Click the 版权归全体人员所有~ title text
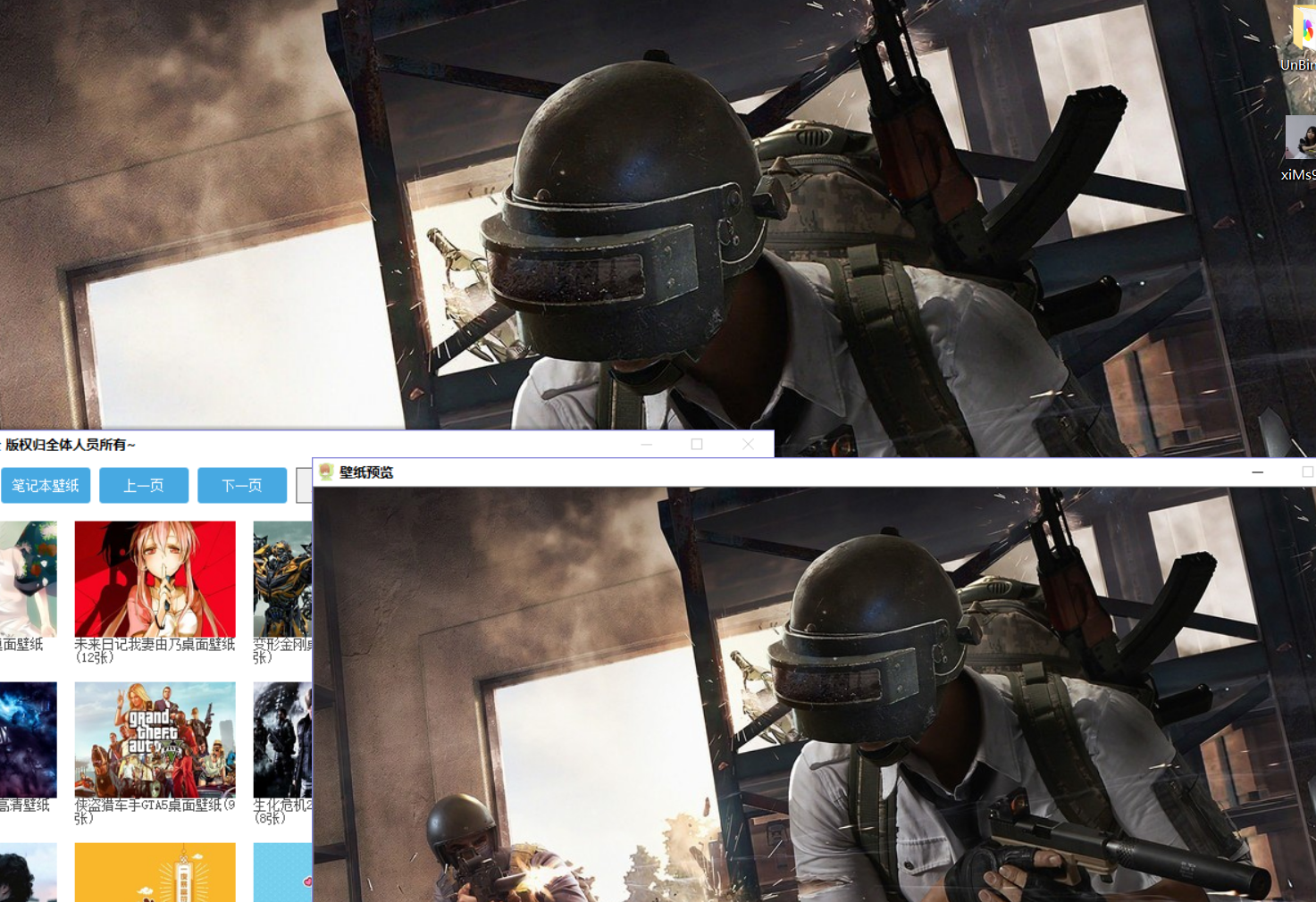 (x=71, y=444)
